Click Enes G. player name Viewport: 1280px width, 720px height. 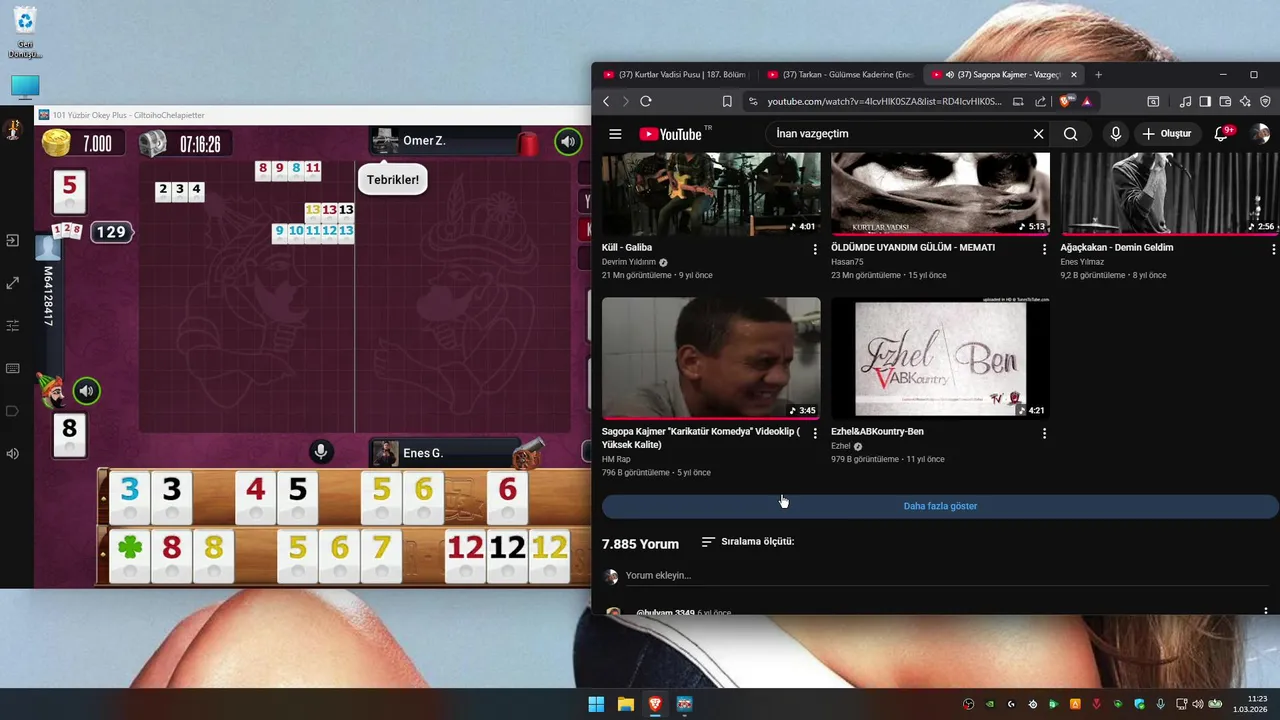tap(423, 454)
